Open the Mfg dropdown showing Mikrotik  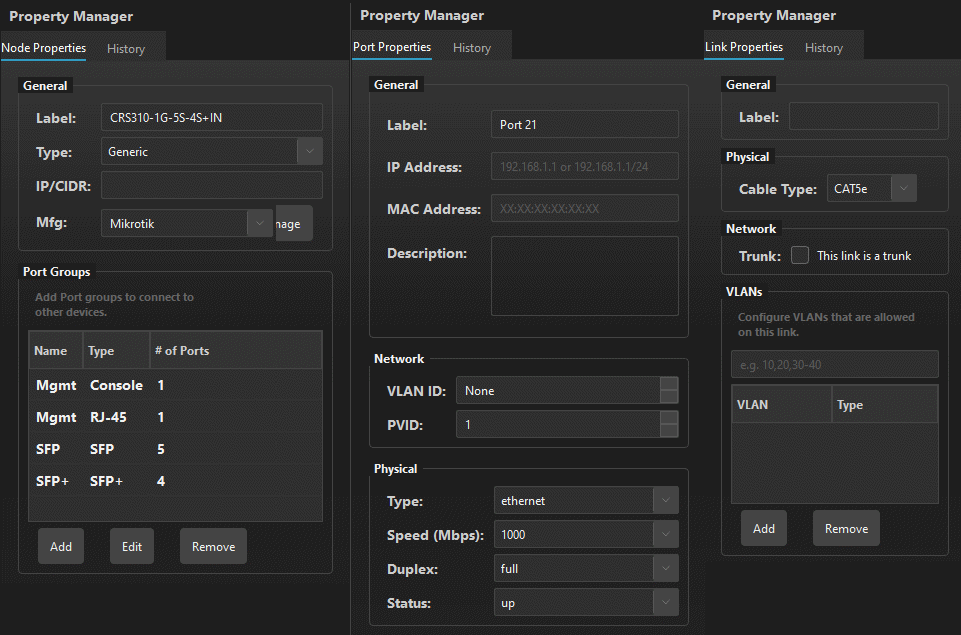tap(259, 223)
